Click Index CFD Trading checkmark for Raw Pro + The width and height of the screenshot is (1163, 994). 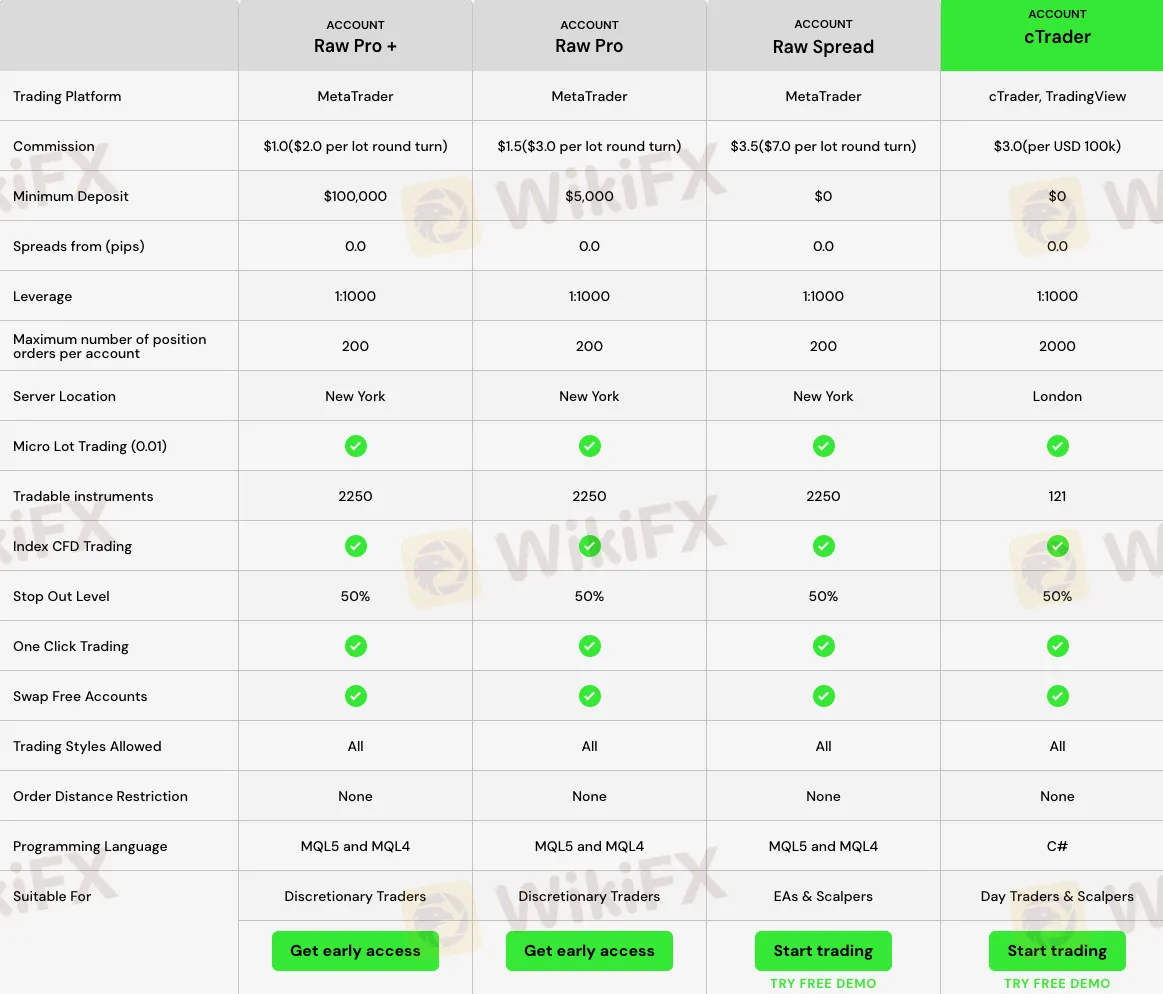pyautogui.click(x=355, y=546)
